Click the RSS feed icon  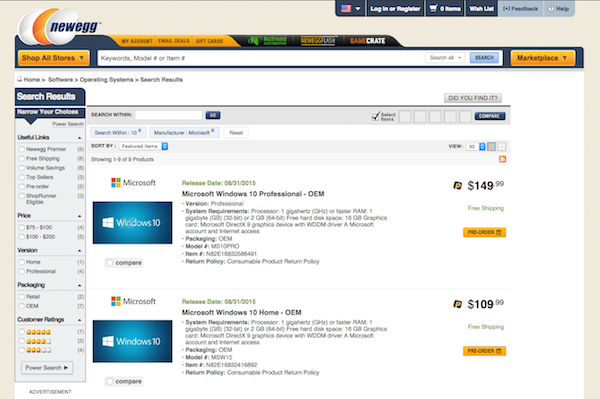click(502, 159)
